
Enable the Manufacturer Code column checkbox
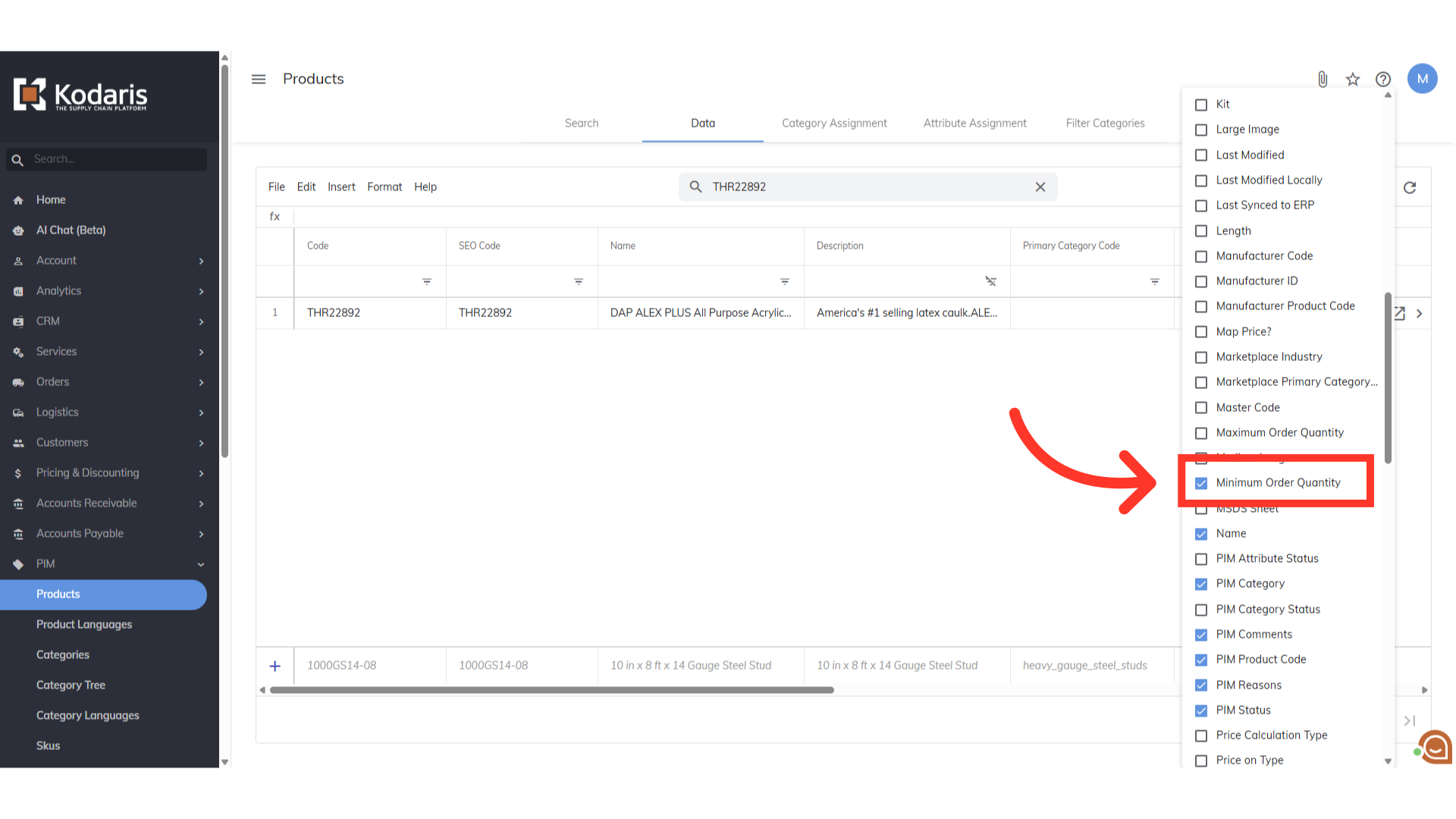click(x=1201, y=256)
